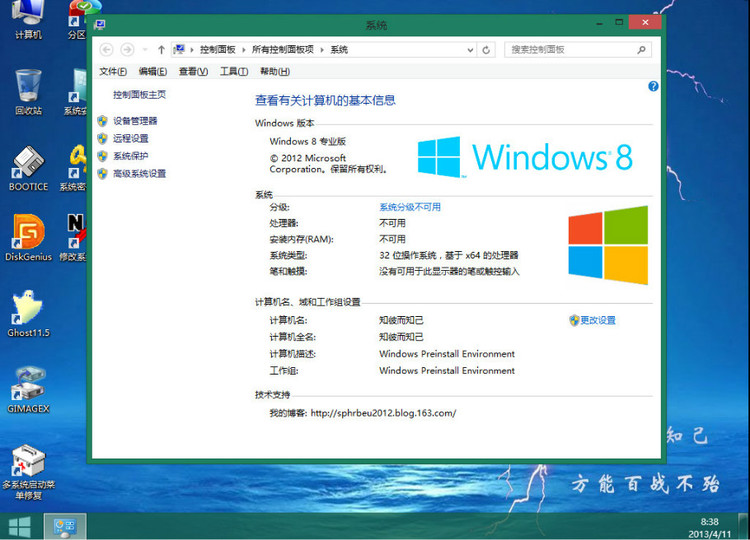Click the shield icon beside 更改设置
The height and width of the screenshot is (540, 750).
pyautogui.click(x=574, y=320)
